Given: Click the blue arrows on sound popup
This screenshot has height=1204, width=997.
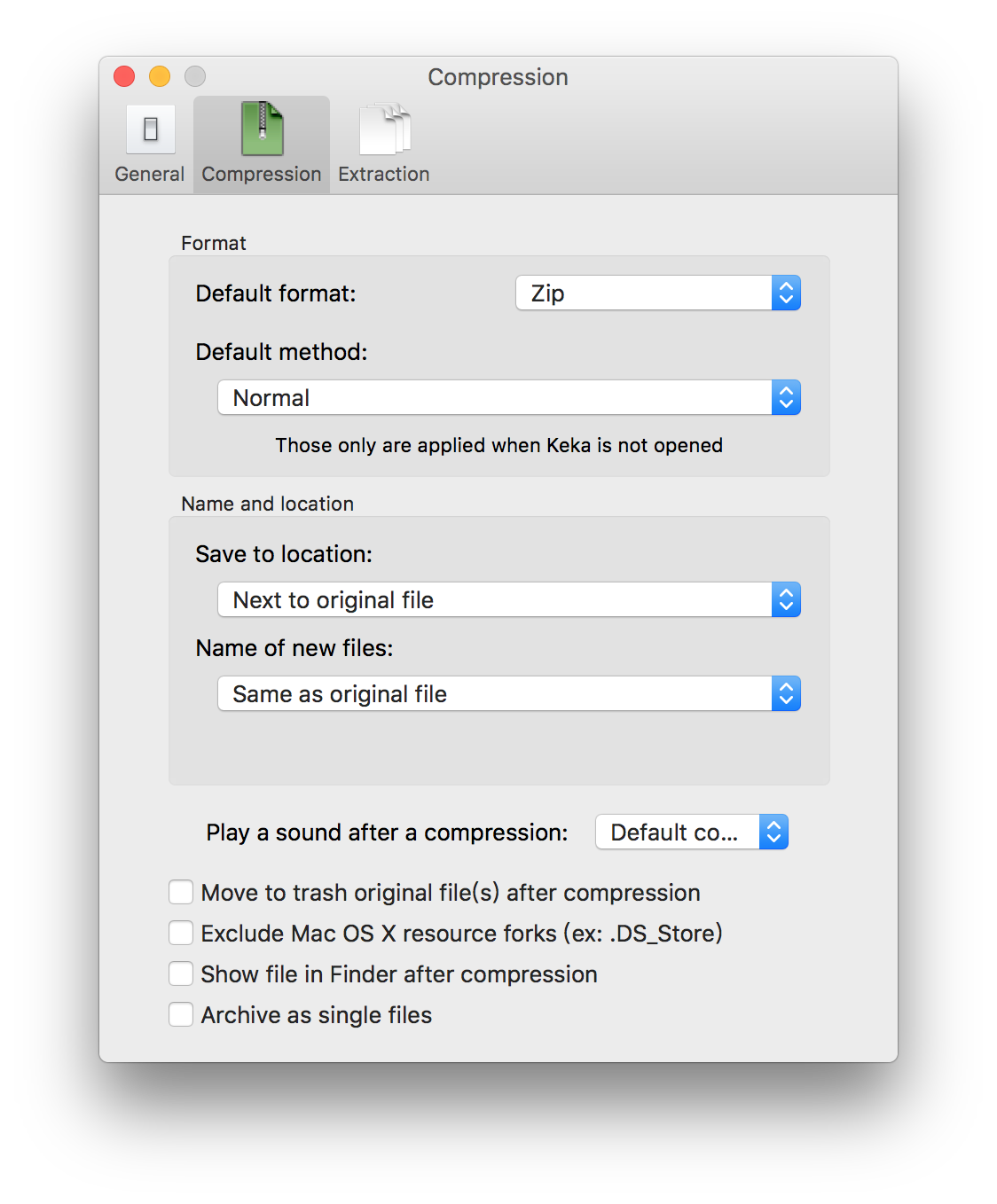Looking at the screenshot, I should click(773, 833).
